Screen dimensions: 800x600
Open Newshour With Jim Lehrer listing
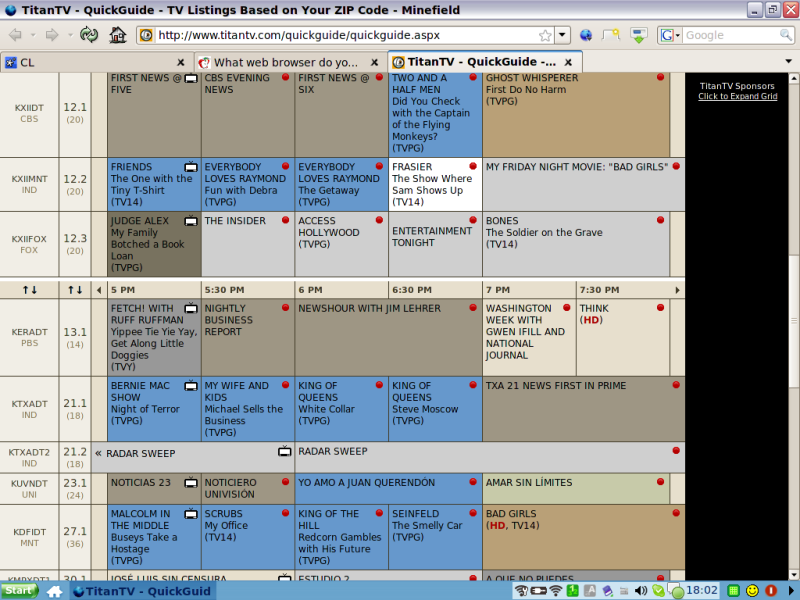tap(388, 338)
